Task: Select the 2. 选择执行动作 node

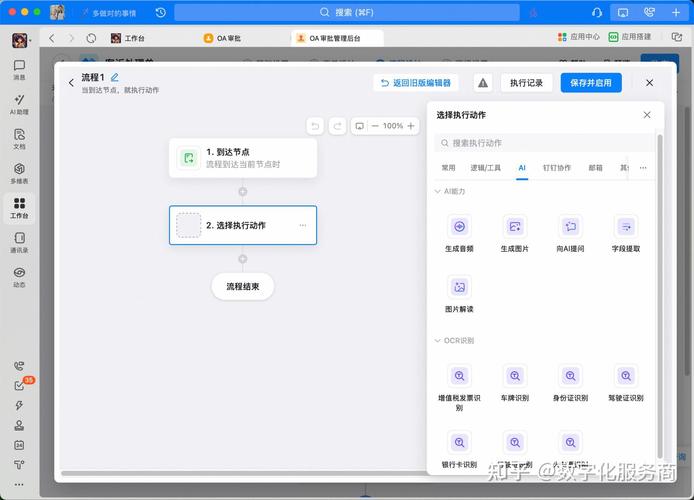Action: [x=243, y=225]
